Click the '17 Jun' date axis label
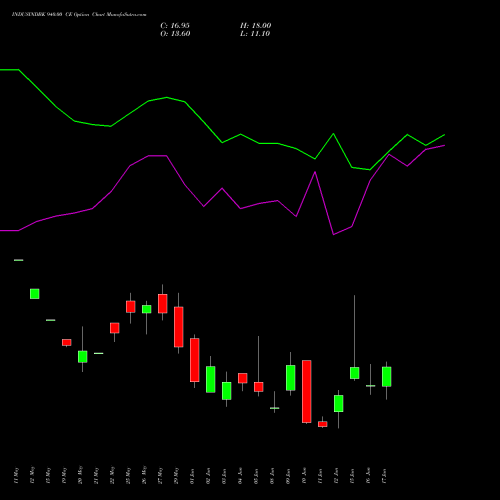The image size is (500, 500). (384, 476)
